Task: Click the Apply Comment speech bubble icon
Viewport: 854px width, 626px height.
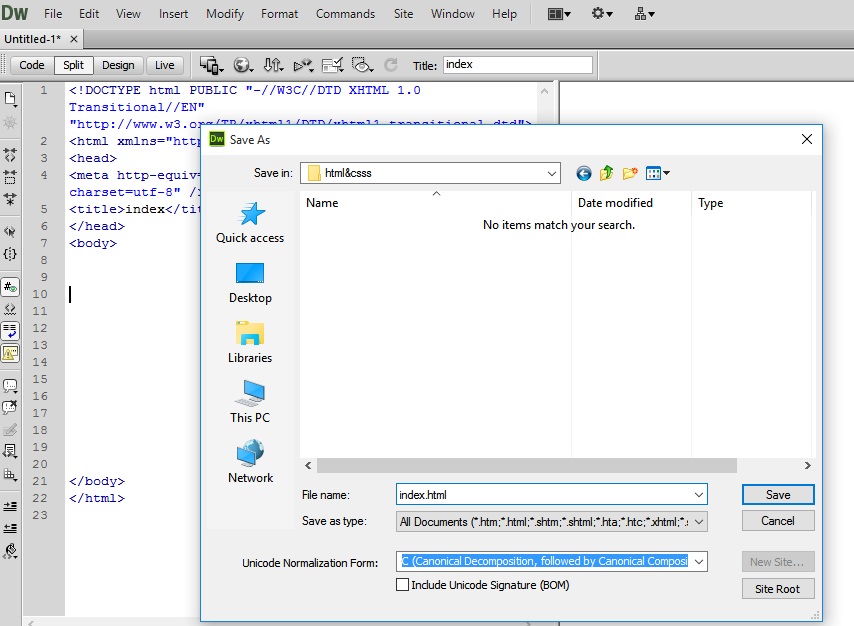Action: [10, 386]
